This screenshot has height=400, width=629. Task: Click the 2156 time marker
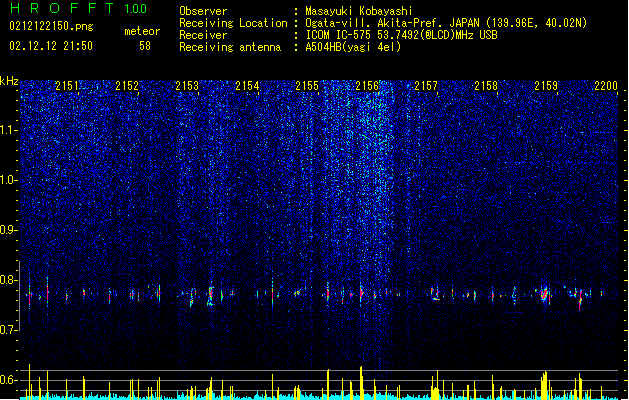(x=367, y=85)
